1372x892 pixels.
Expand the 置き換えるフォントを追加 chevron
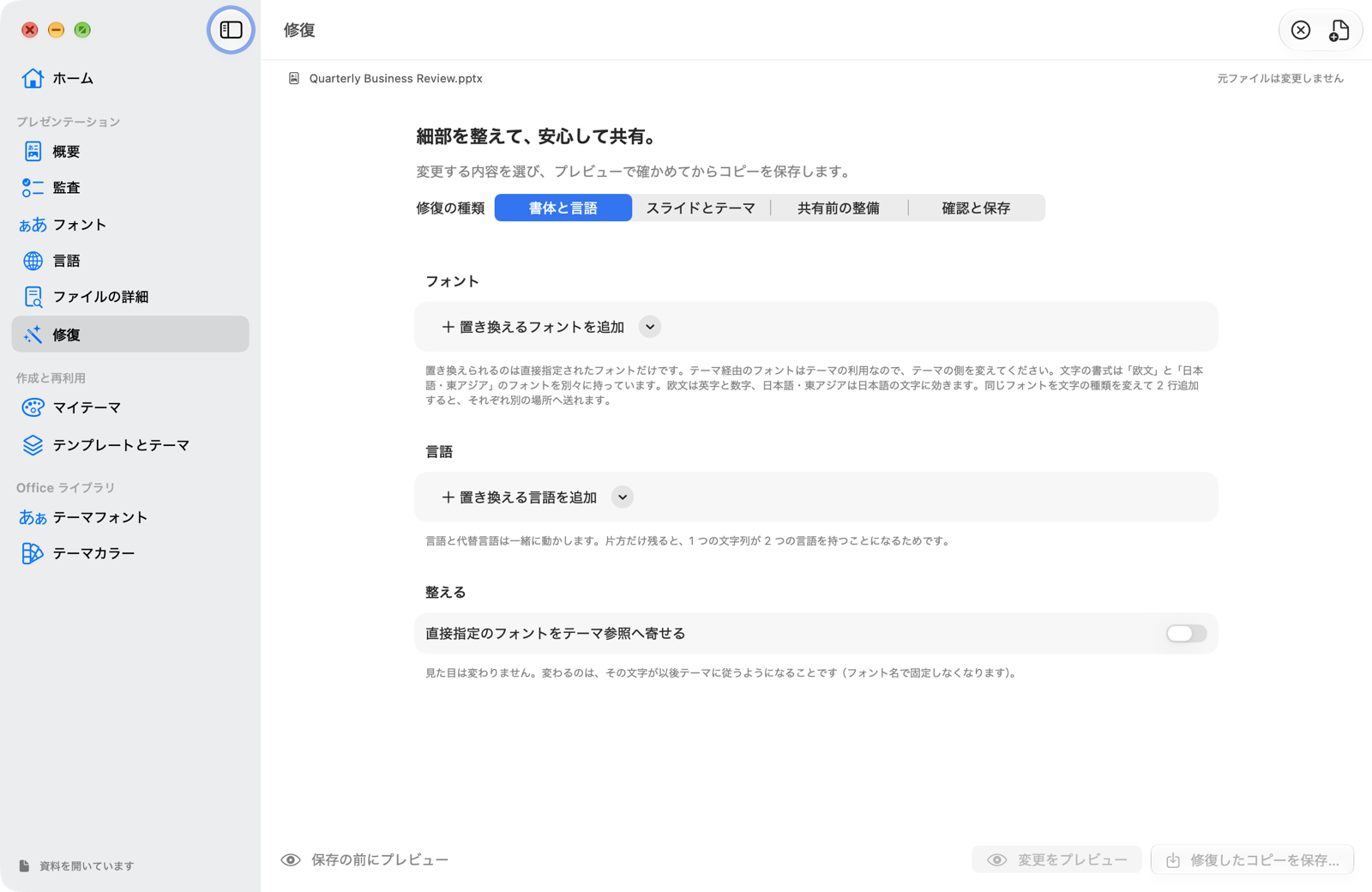(x=650, y=327)
